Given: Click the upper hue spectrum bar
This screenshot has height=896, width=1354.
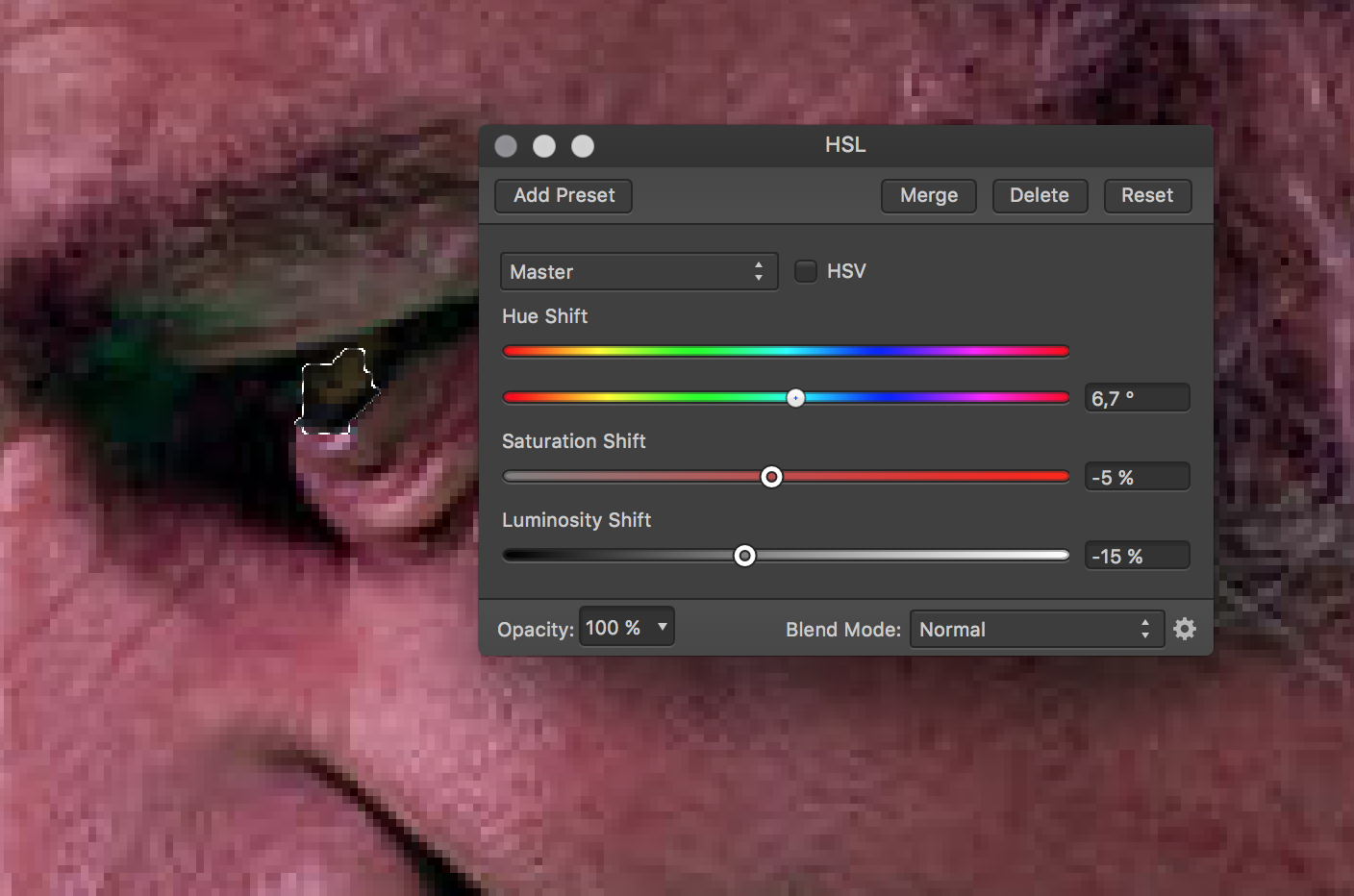Looking at the screenshot, I should click(786, 351).
